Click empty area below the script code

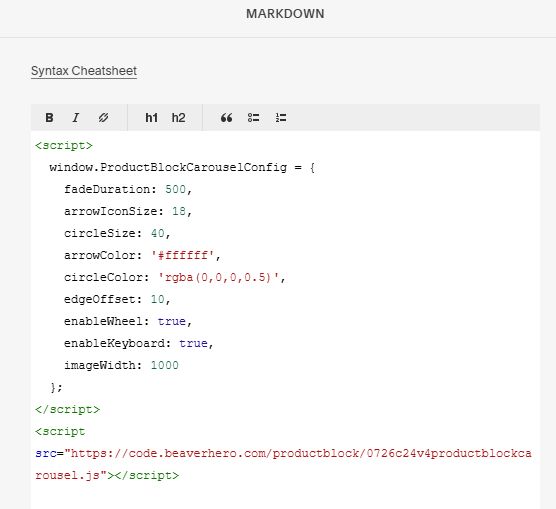click(x=285, y=497)
